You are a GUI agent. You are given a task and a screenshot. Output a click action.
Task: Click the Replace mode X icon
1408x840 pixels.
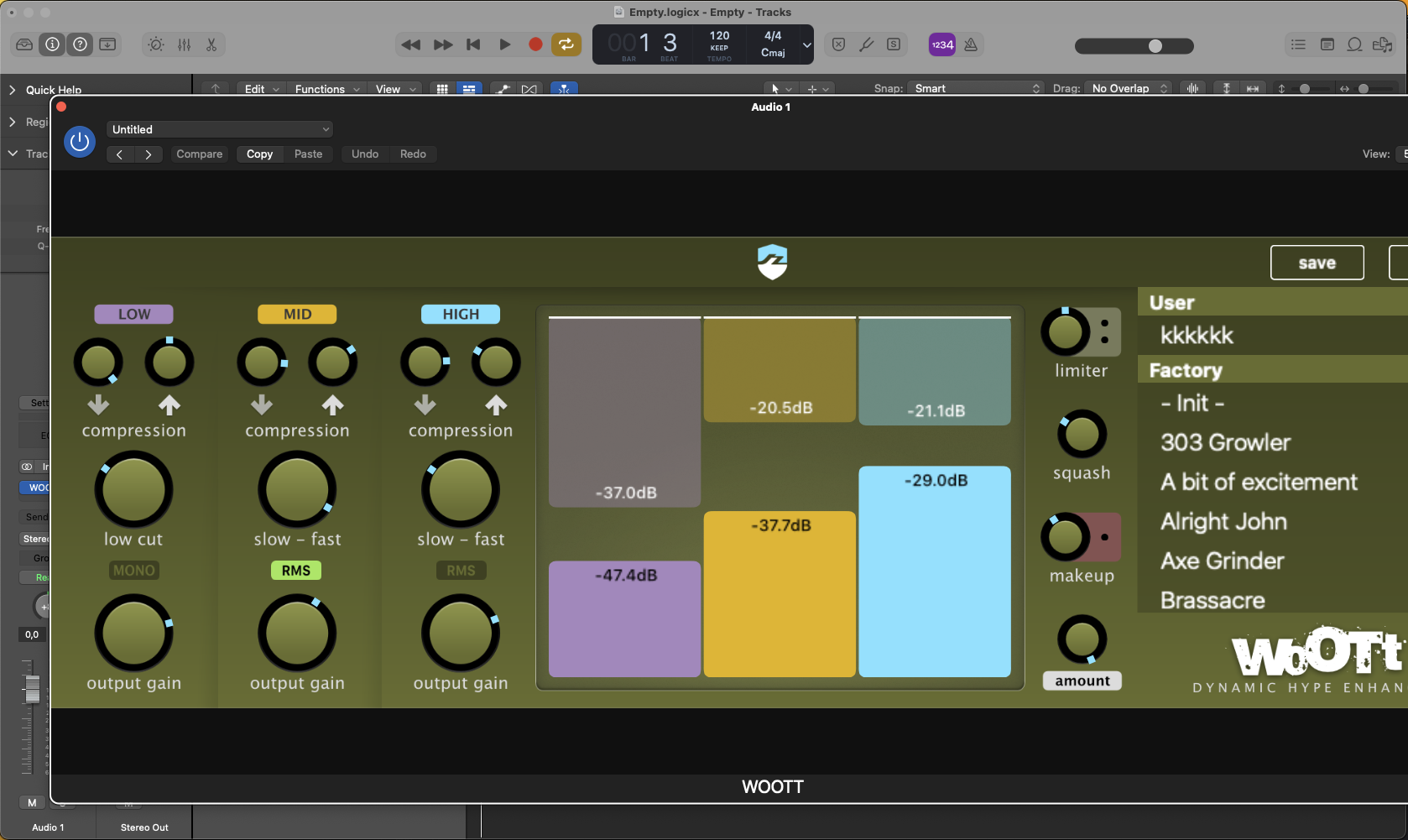(x=838, y=44)
